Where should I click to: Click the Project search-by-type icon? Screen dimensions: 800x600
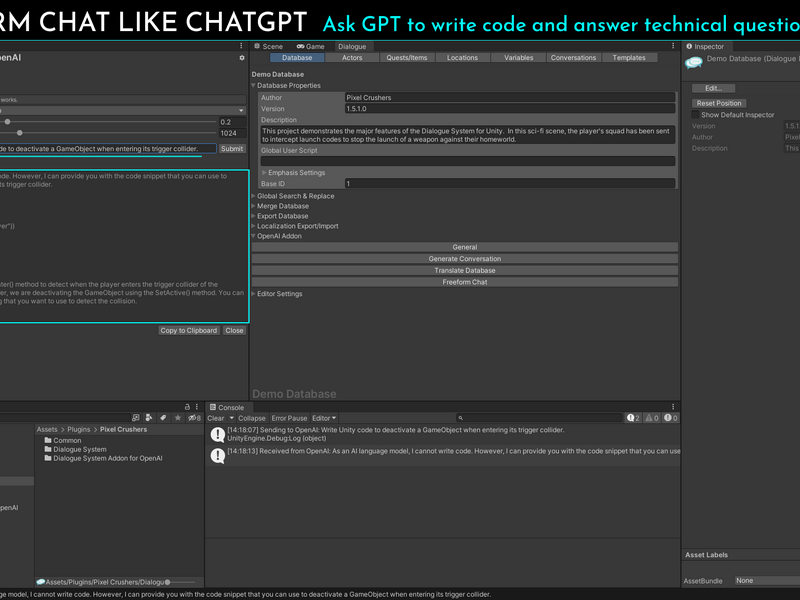pos(149,418)
